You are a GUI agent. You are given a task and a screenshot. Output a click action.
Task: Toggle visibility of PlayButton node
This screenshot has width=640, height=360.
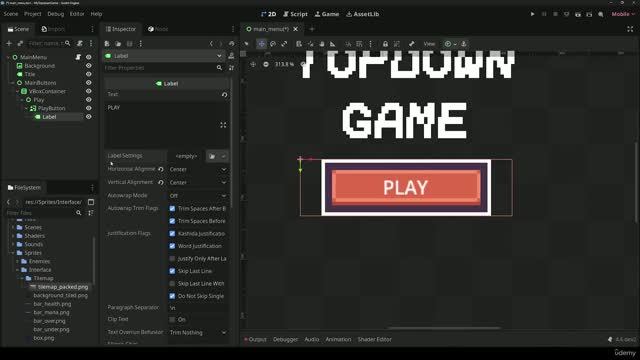click(x=89, y=108)
